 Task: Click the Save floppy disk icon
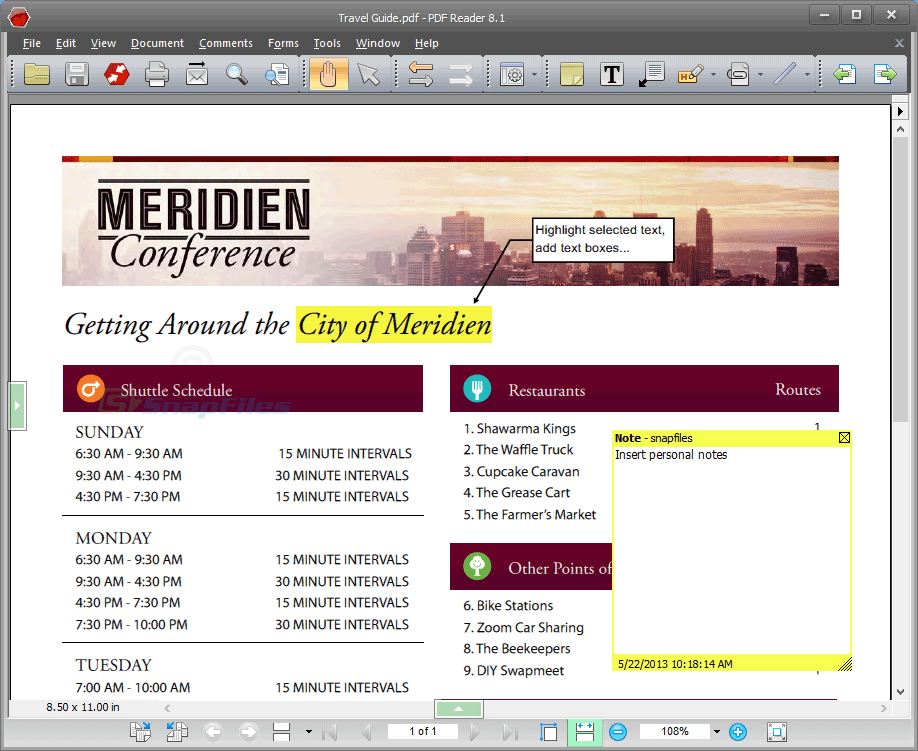pyautogui.click(x=77, y=74)
